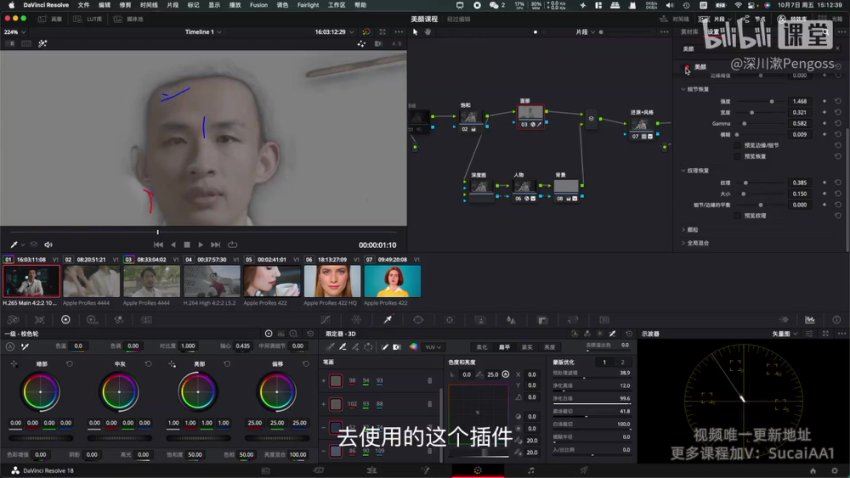The width and height of the screenshot is (850, 478).
Task: Toggle loop playback in viewer transport
Action: pyautogui.click(x=233, y=245)
